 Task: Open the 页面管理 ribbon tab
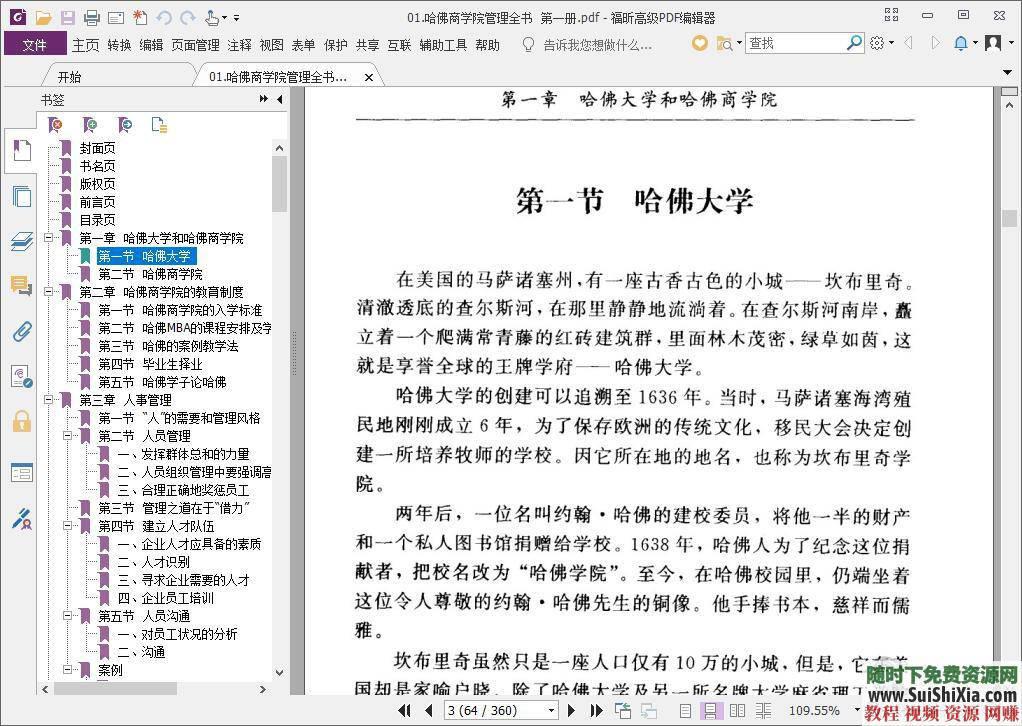(195, 44)
